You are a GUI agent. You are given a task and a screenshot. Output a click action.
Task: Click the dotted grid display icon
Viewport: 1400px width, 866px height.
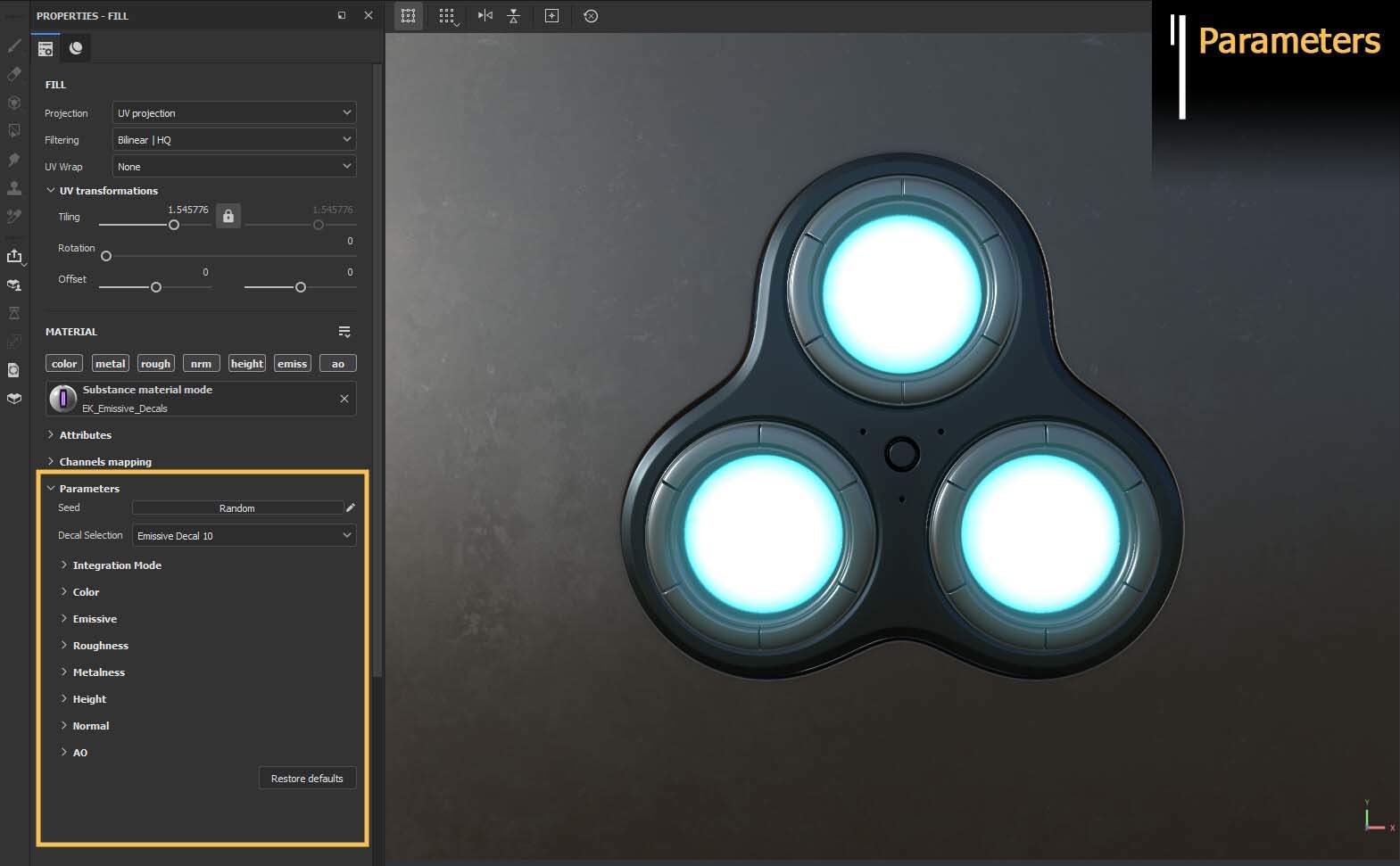tap(447, 16)
